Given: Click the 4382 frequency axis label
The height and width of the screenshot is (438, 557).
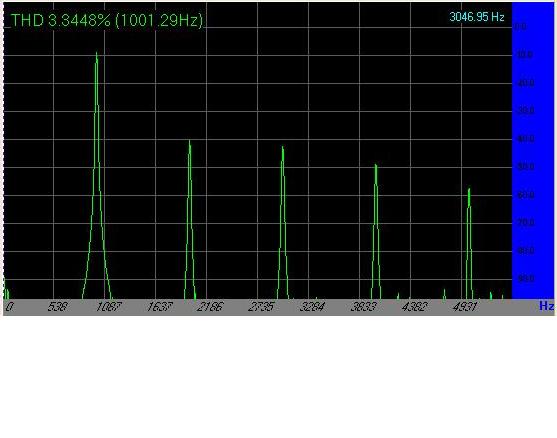Looking at the screenshot, I should point(414,307).
